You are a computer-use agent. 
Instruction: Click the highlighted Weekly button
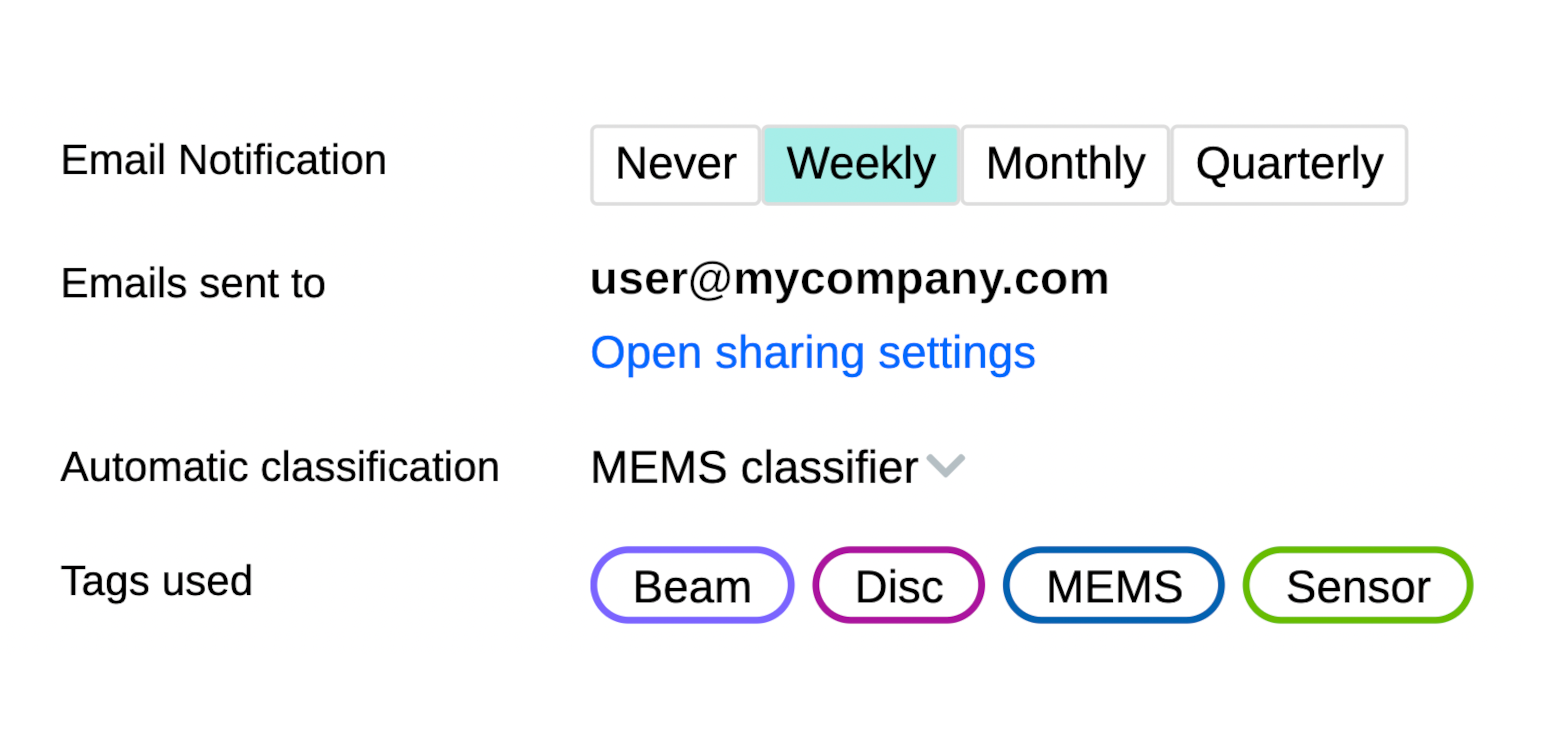tap(860, 165)
